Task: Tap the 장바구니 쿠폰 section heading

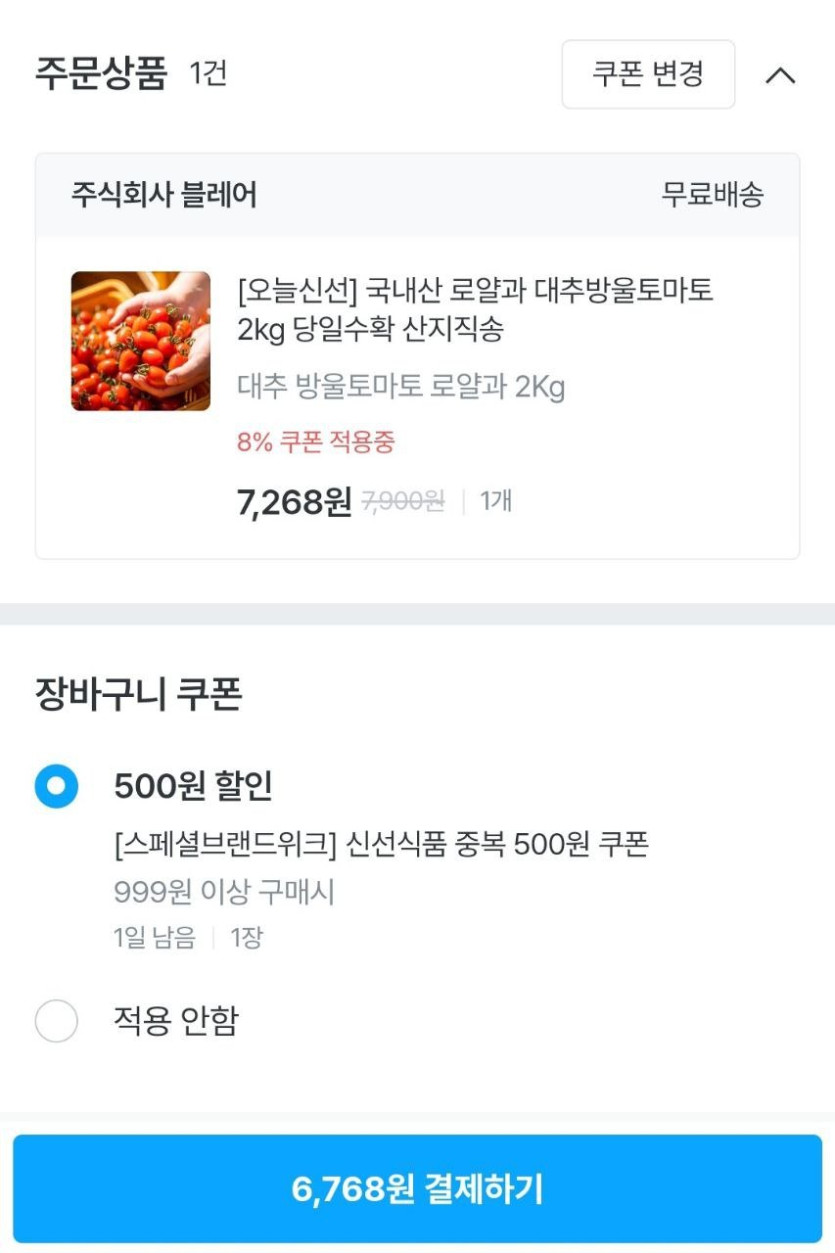Action: point(138,693)
